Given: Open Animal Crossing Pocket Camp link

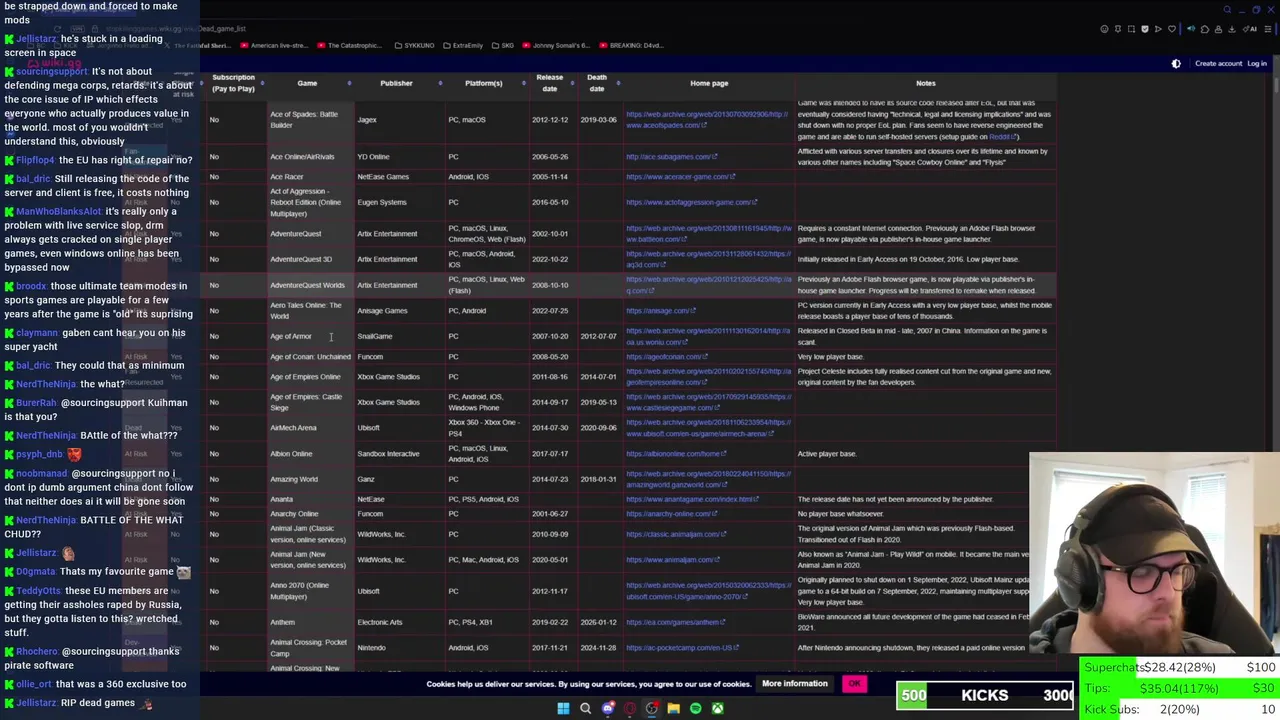Looking at the screenshot, I should point(682,648).
